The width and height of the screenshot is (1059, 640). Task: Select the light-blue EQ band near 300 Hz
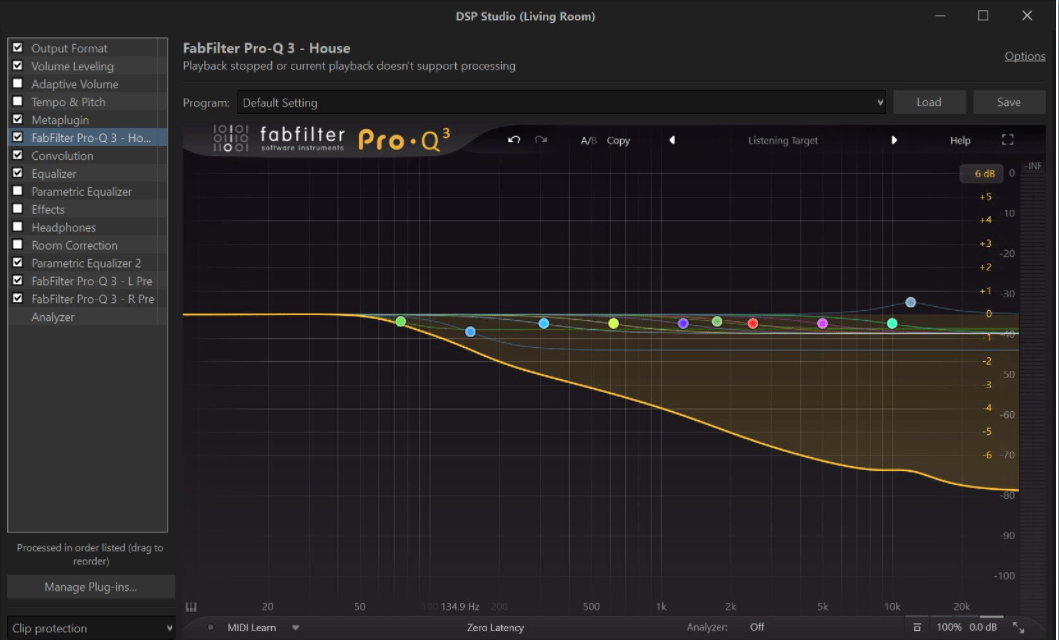coord(544,323)
